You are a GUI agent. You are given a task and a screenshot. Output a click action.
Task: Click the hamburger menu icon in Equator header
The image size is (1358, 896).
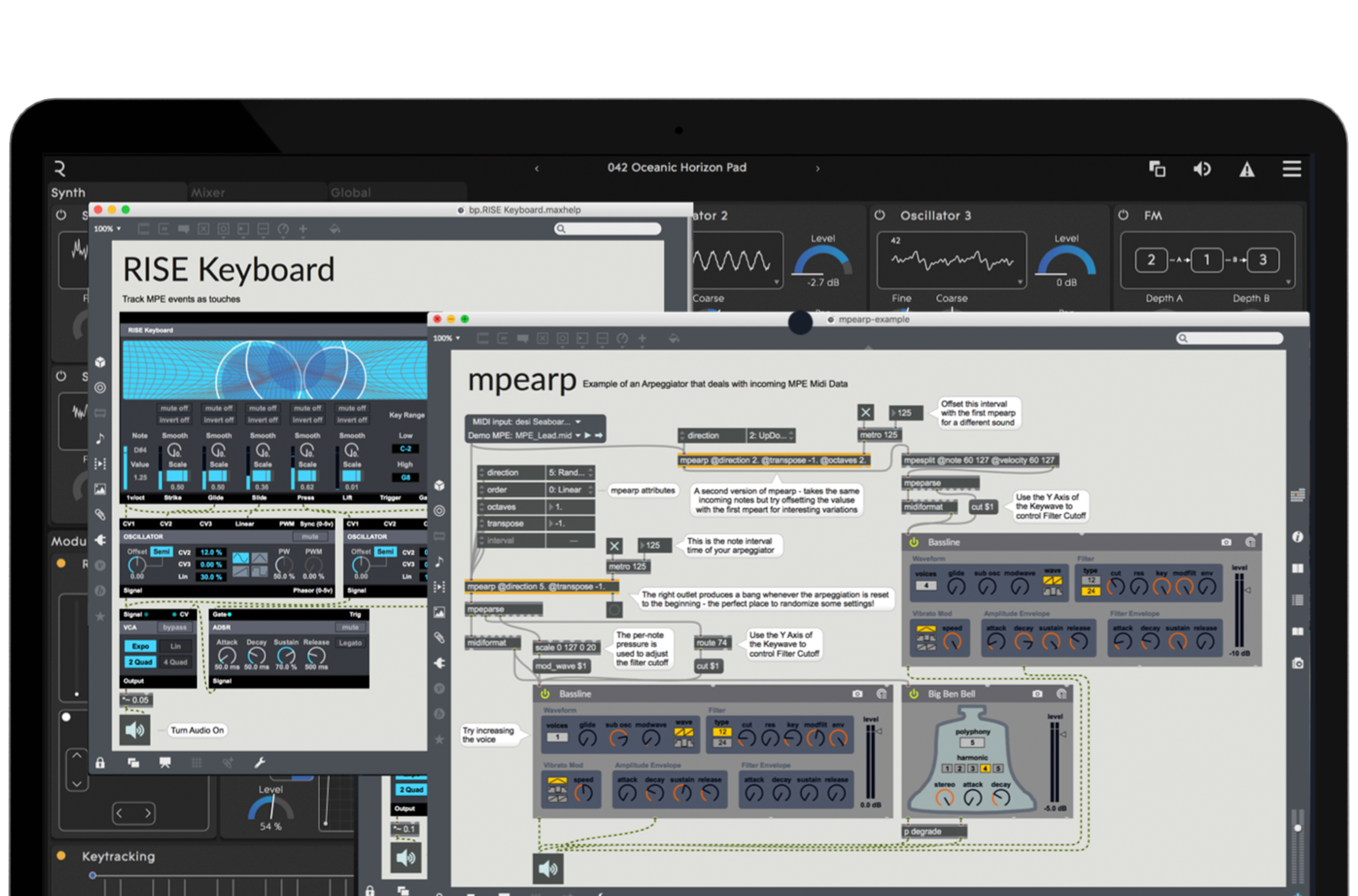coord(1291,168)
